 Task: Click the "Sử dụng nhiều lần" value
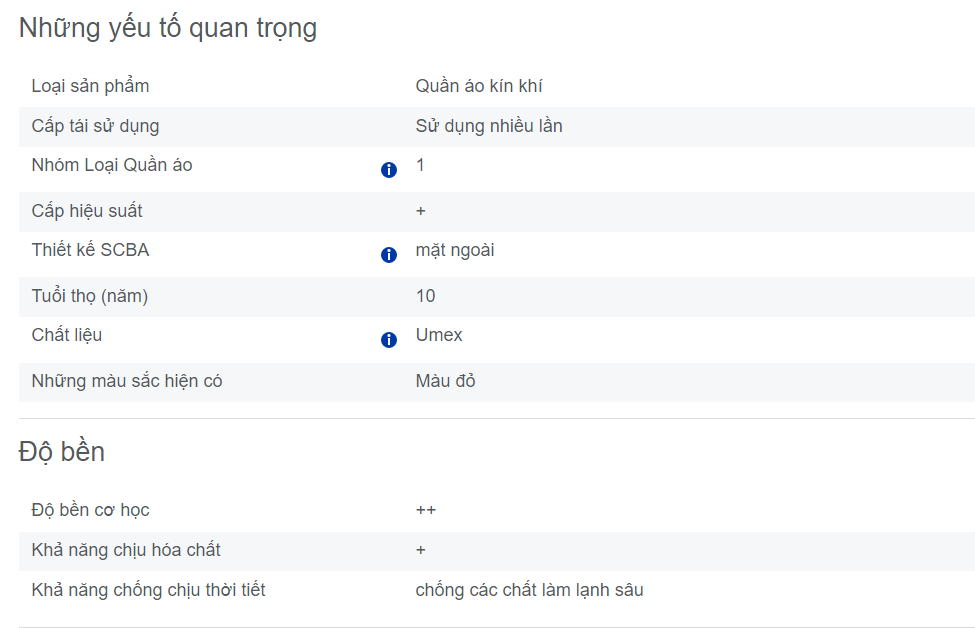tap(489, 126)
